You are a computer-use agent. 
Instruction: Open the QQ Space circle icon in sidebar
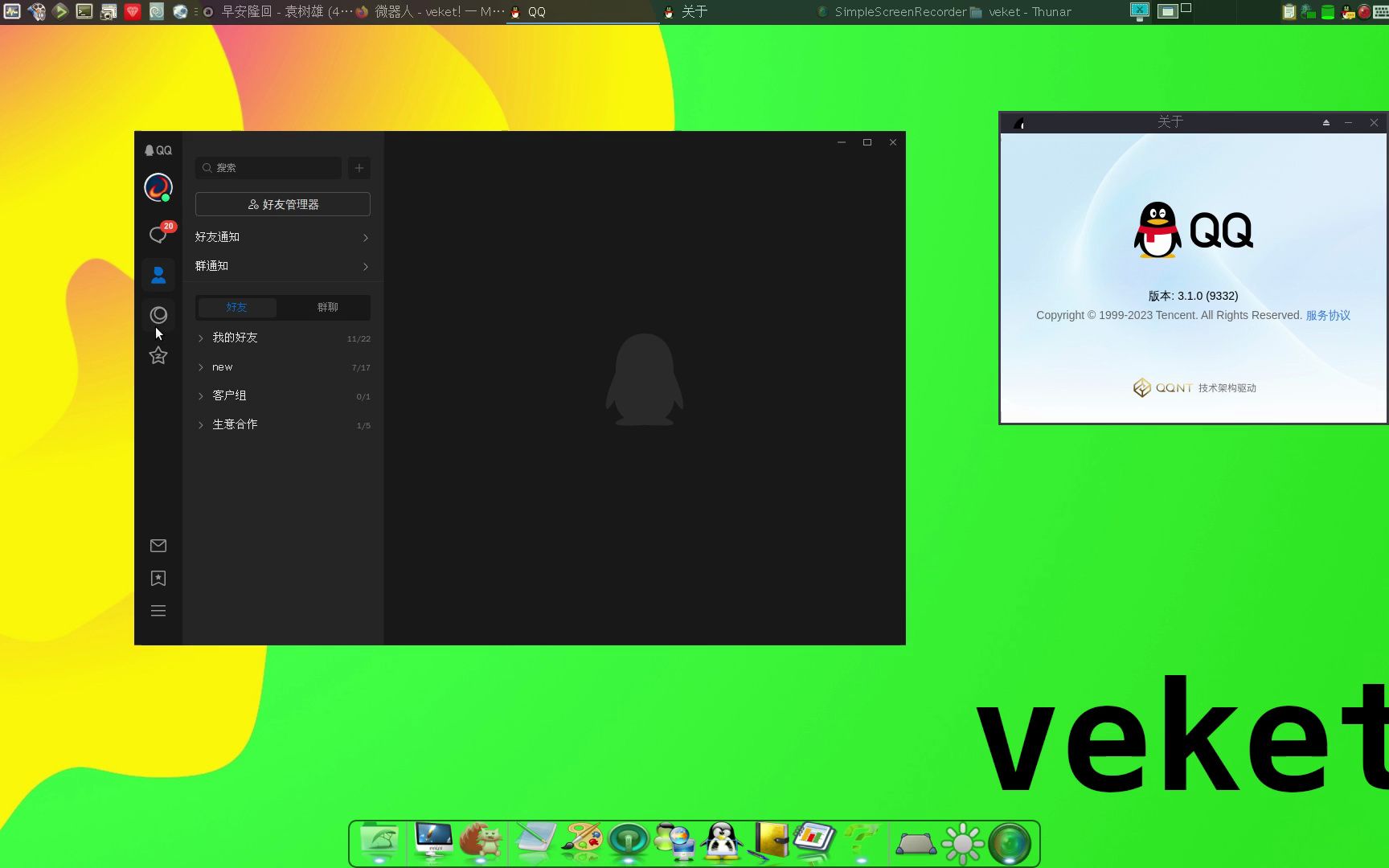158,315
